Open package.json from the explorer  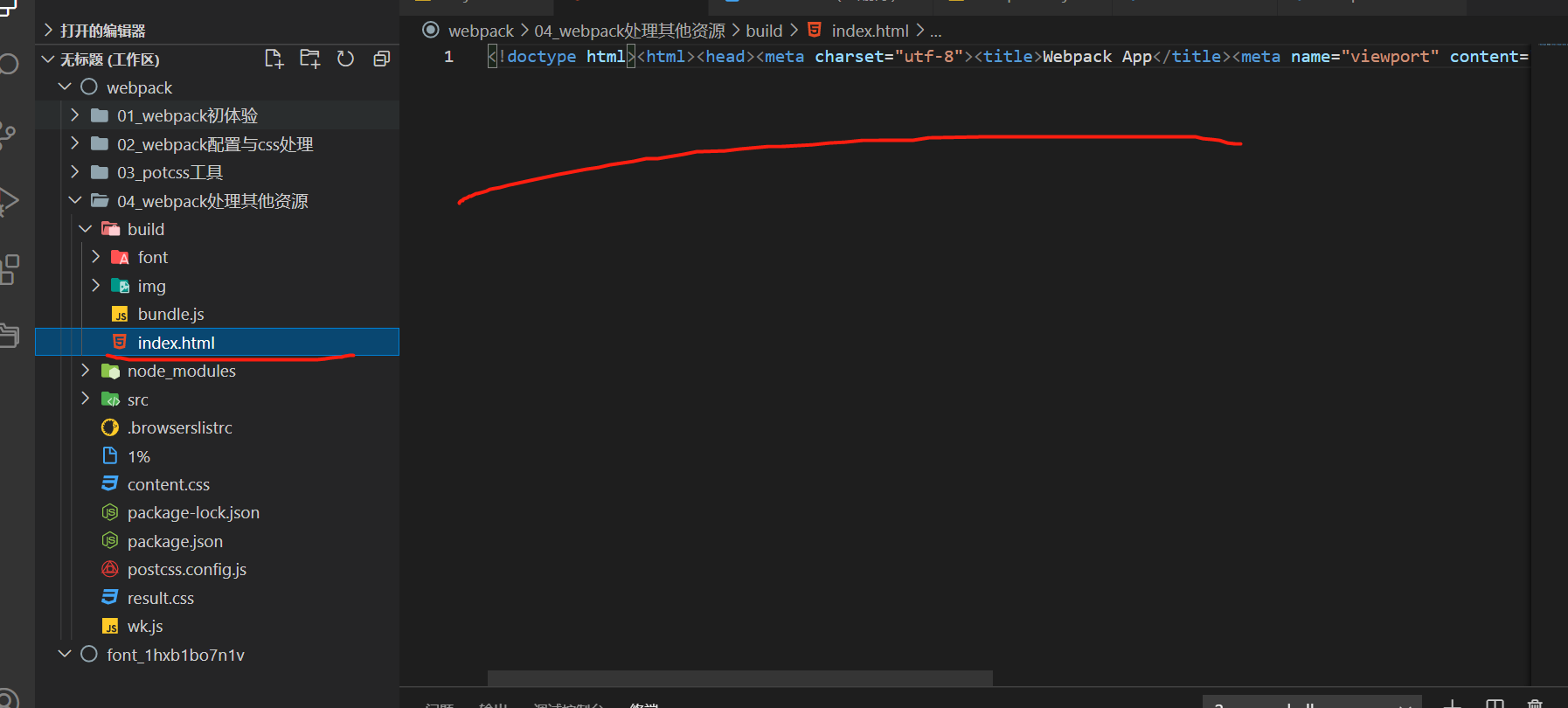click(x=175, y=541)
